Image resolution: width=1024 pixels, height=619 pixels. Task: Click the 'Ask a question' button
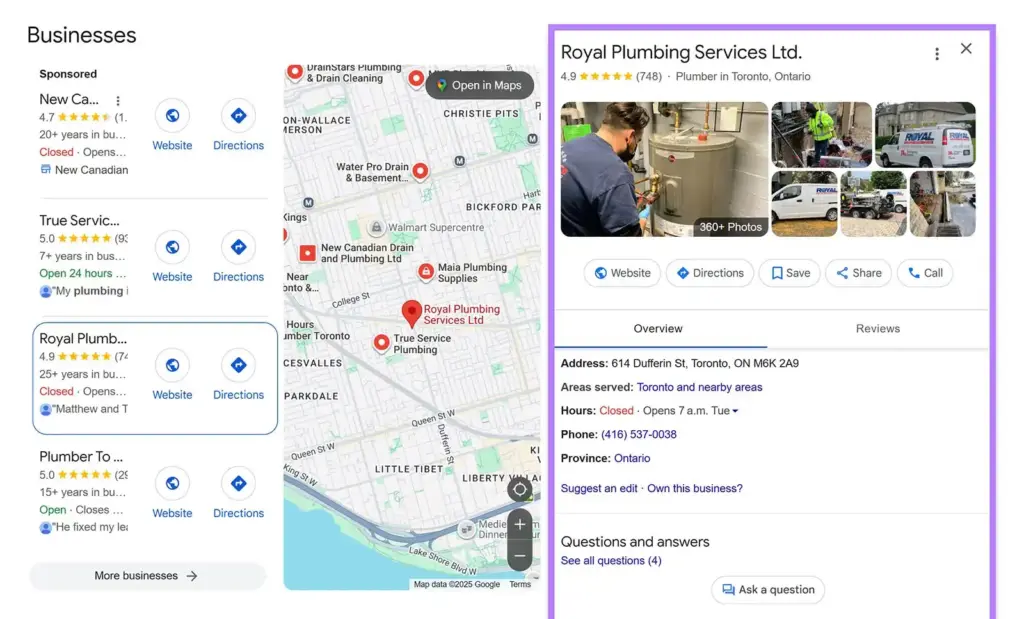768,590
